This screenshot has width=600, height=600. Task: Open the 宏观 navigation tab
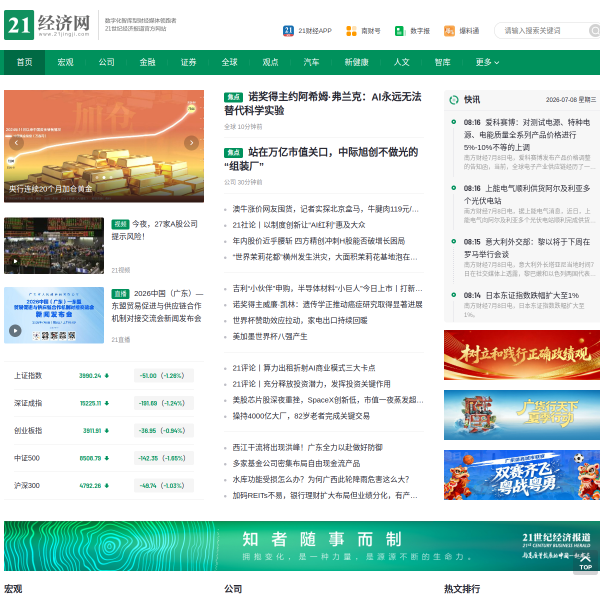pos(65,62)
